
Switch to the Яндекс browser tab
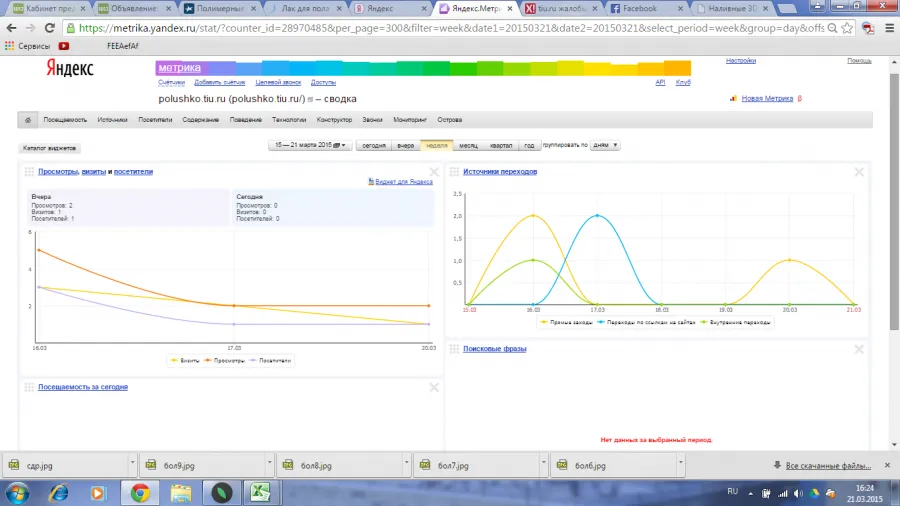pyautogui.click(x=391, y=9)
